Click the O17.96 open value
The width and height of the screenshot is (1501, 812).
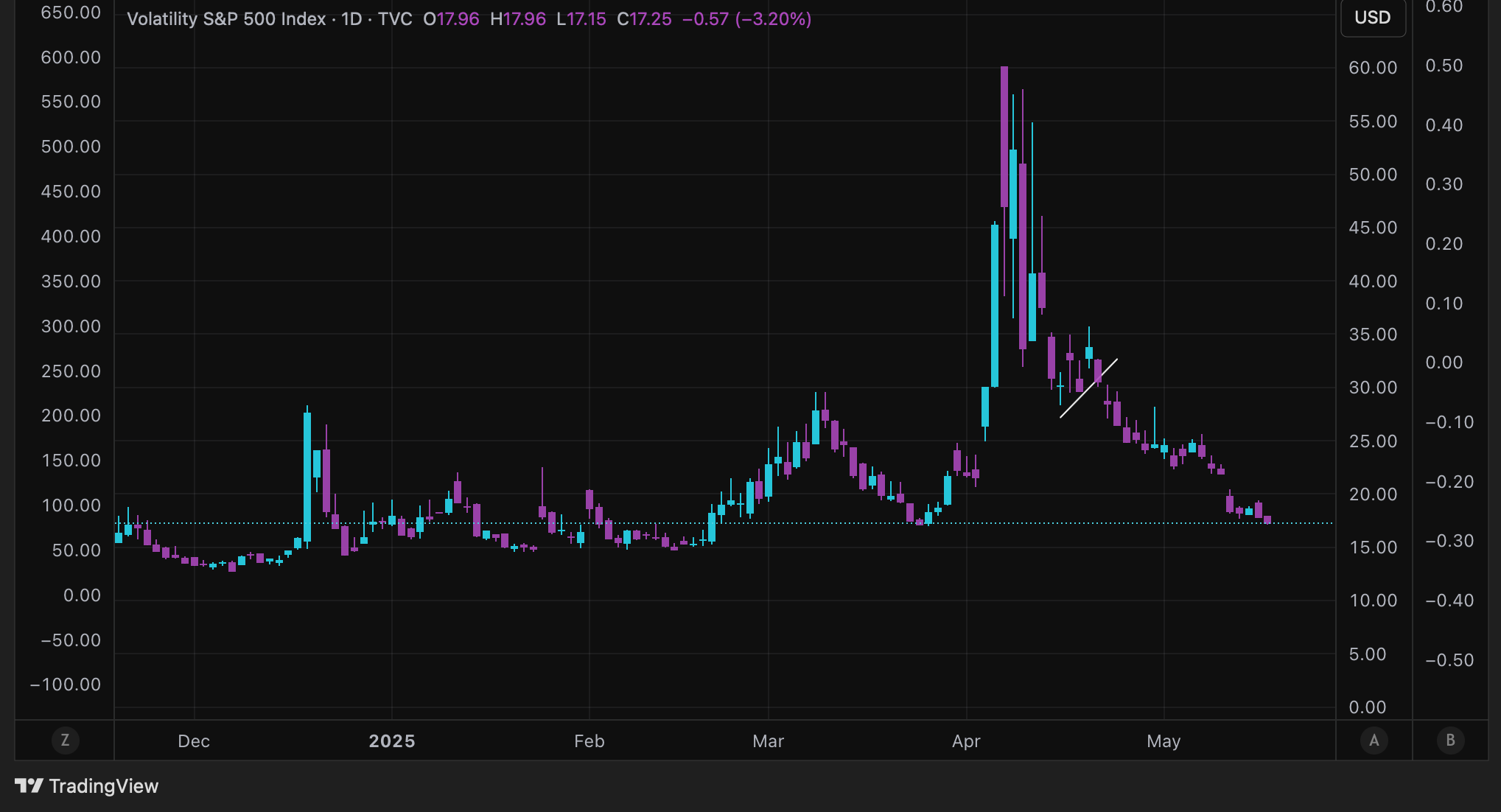pos(451,19)
